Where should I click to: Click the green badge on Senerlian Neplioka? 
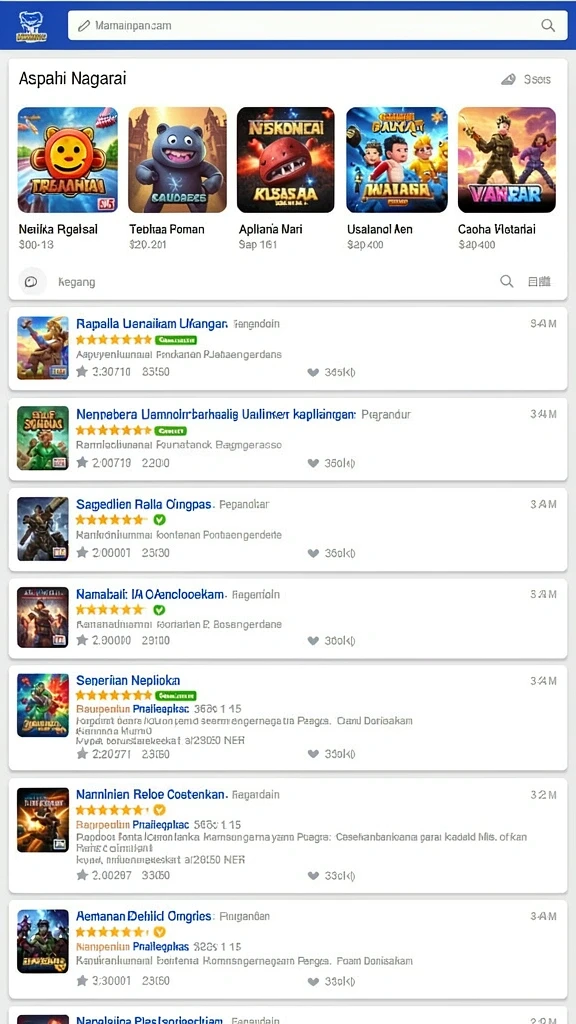(176, 696)
